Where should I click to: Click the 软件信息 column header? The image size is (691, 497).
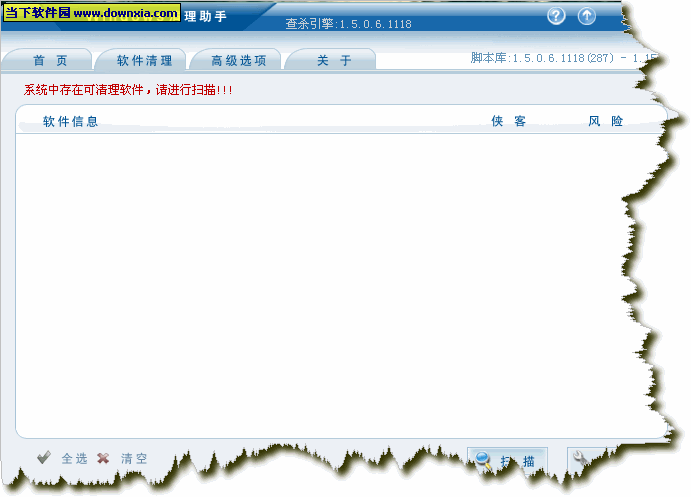pos(70,122)
